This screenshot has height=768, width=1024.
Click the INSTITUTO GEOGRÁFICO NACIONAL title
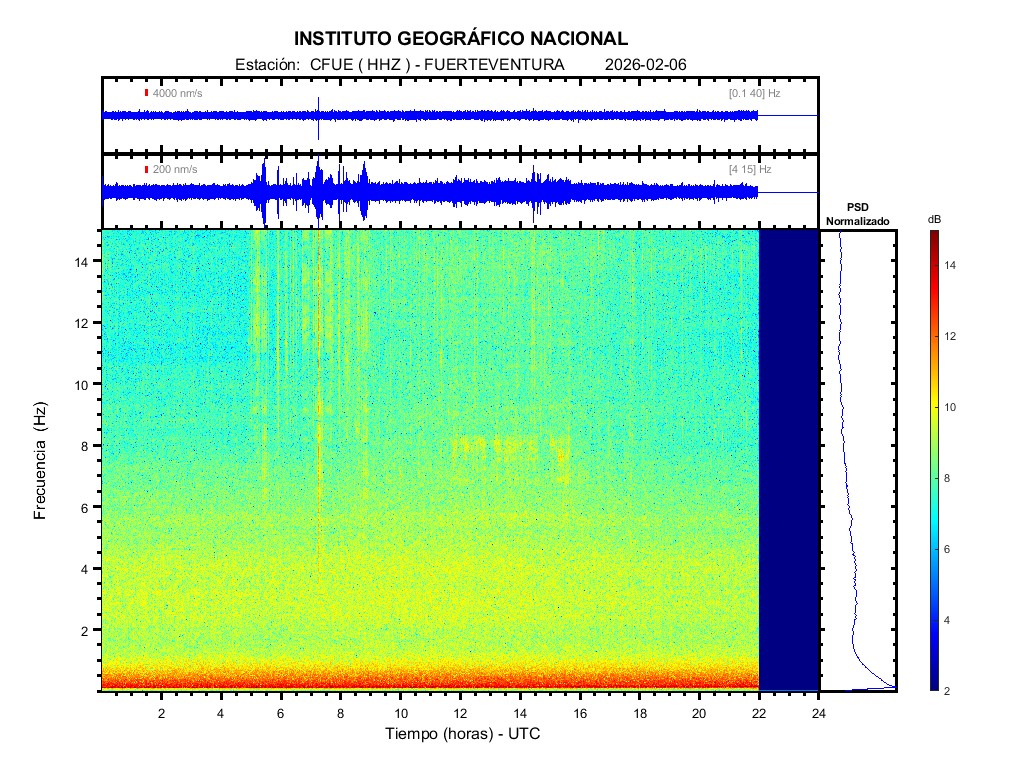click(x=461, y=39)
